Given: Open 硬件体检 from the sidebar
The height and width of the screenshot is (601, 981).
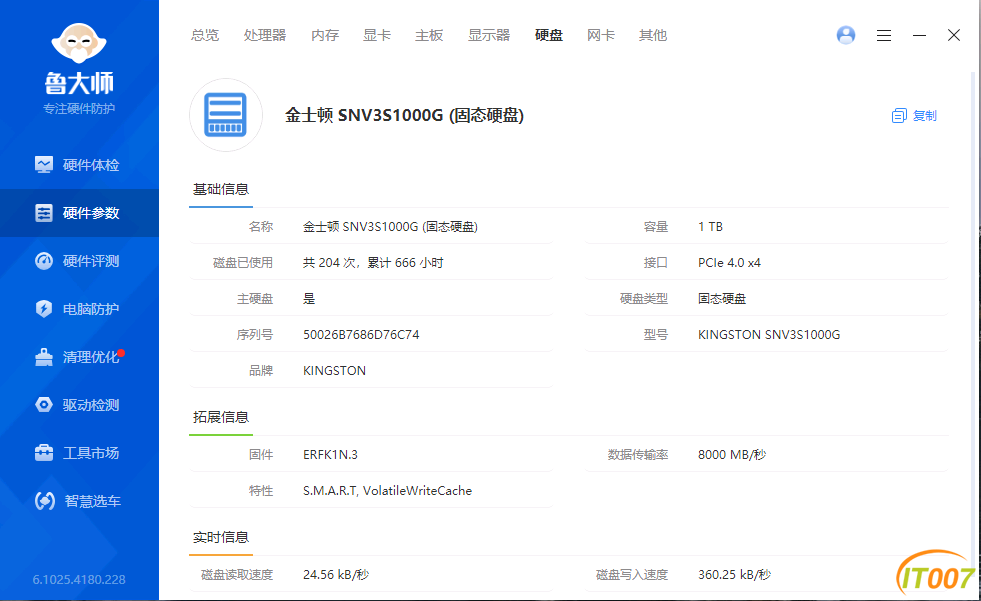Looking at the screenshot, I should click(79, 165).
